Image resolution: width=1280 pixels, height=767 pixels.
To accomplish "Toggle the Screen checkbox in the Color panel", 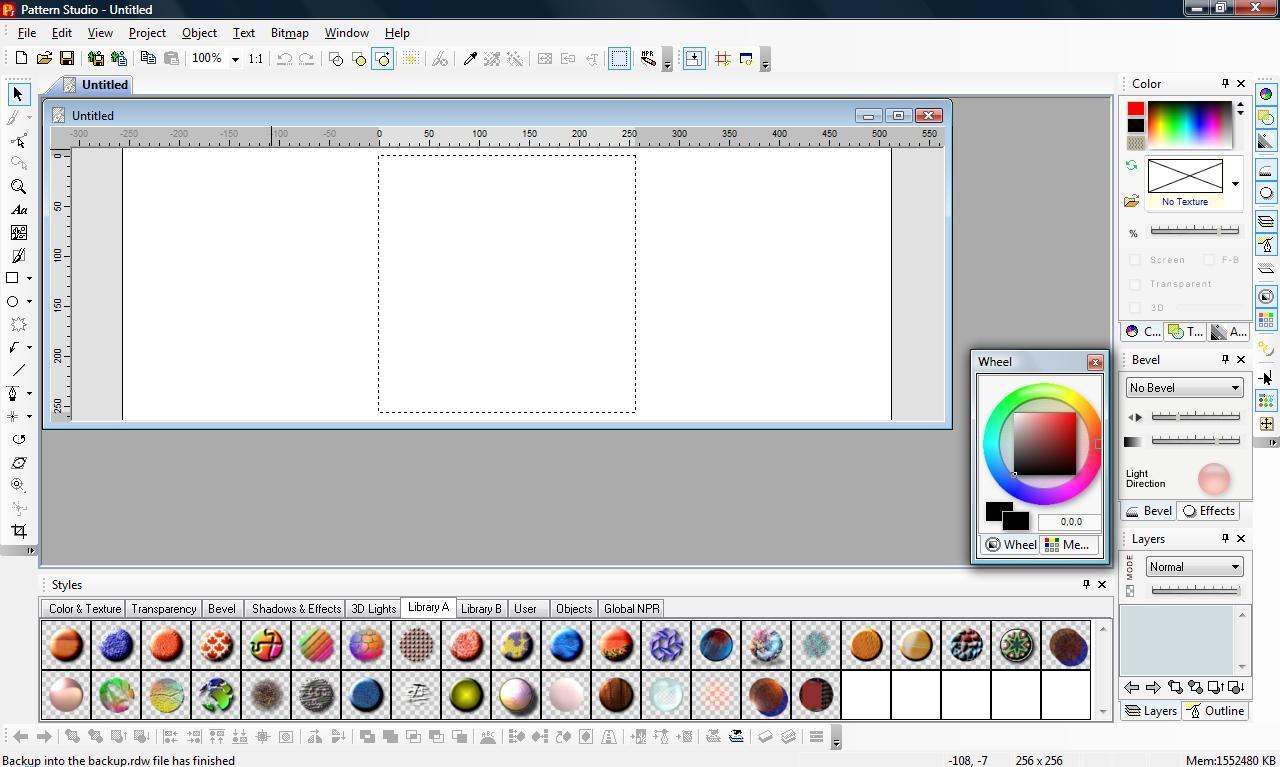I will [x=1136, y=259].
